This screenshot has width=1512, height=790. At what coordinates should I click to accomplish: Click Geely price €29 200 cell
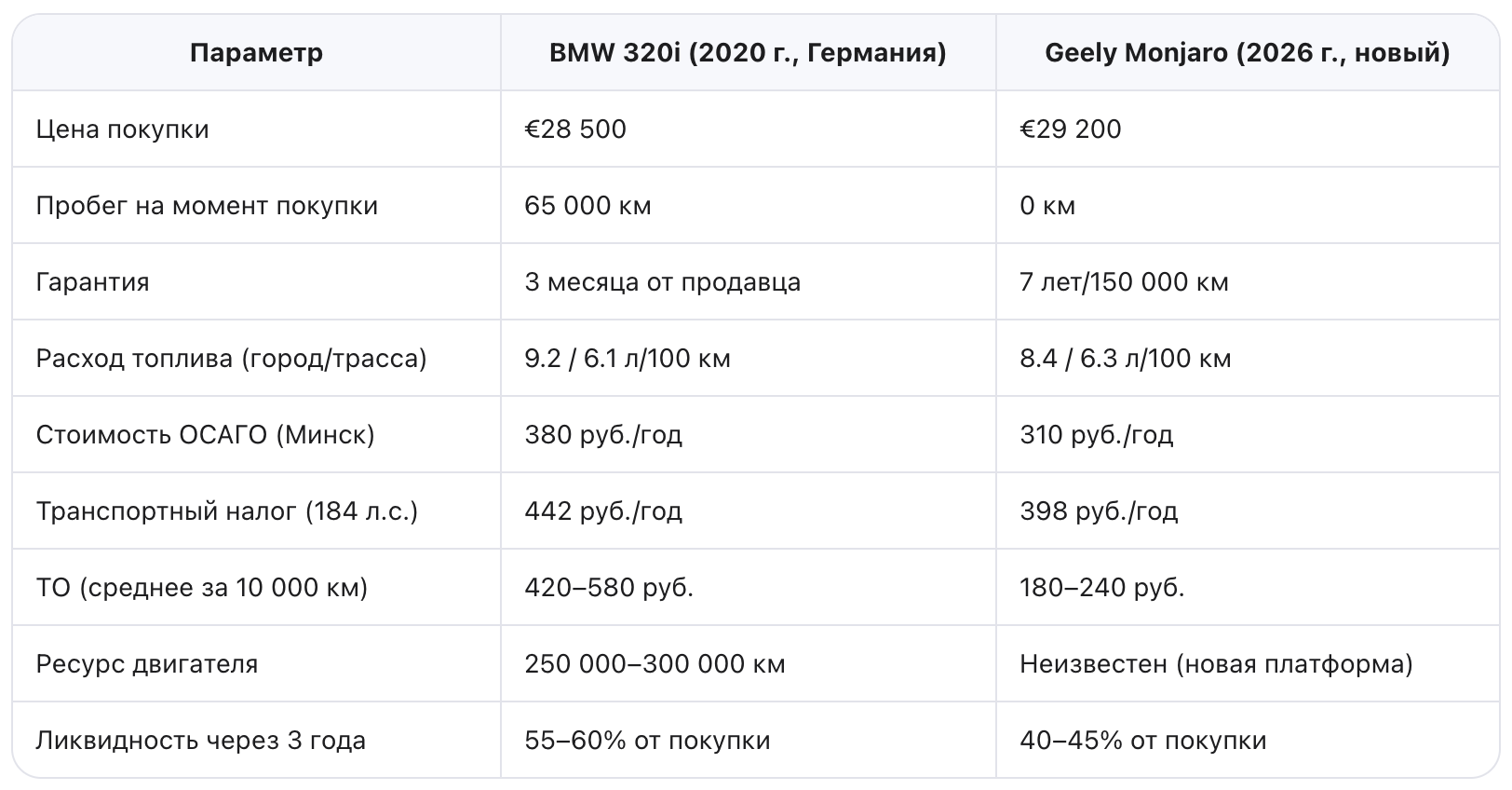pos(1071,129)
